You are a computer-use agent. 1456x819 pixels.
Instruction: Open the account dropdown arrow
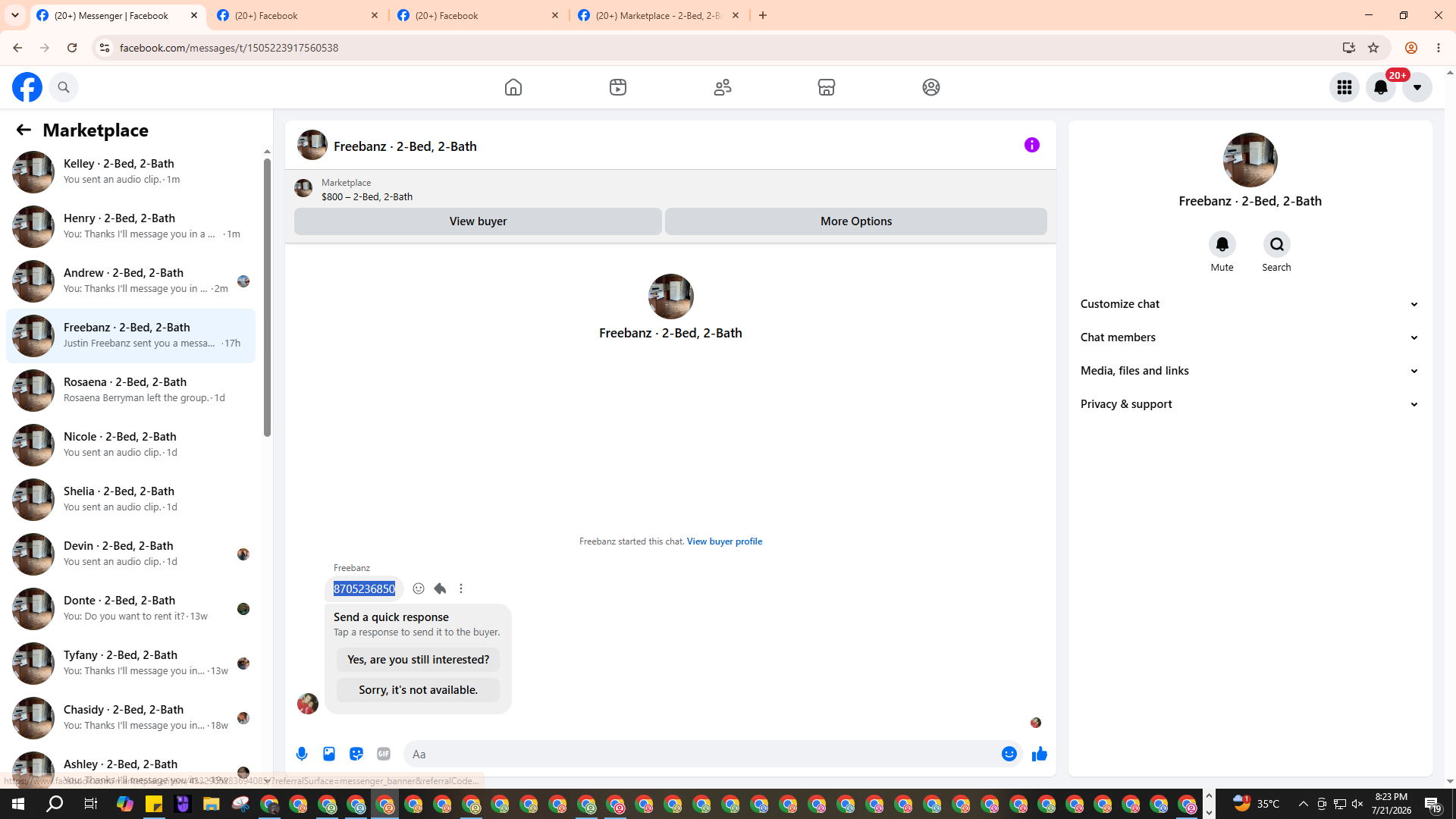click(x=1417, y=87)
